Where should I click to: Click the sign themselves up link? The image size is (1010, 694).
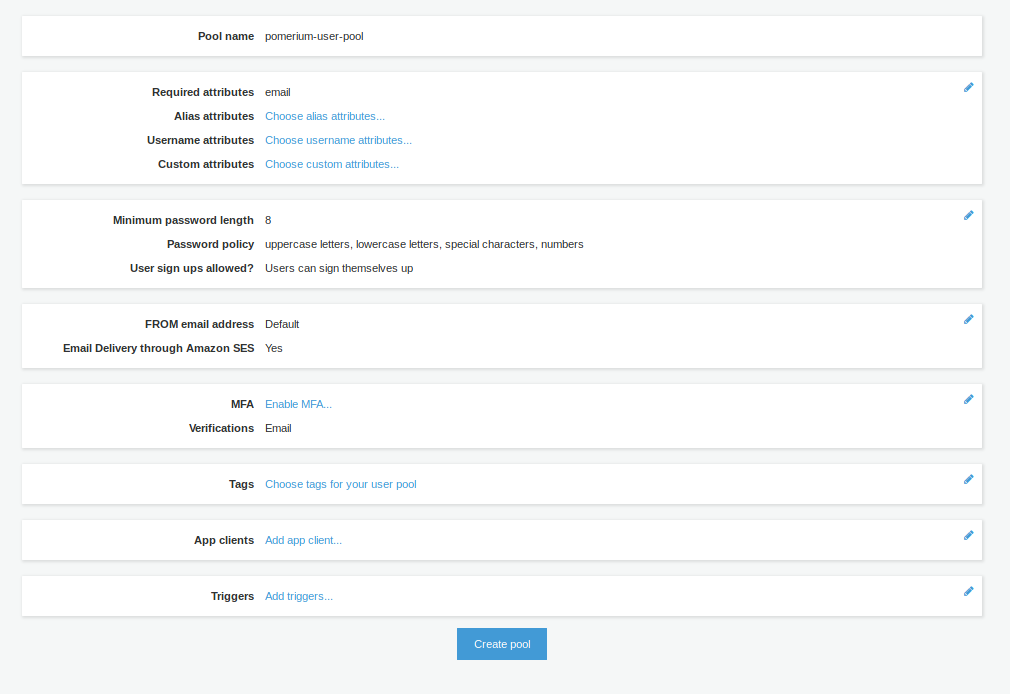(x=364, y=268)
